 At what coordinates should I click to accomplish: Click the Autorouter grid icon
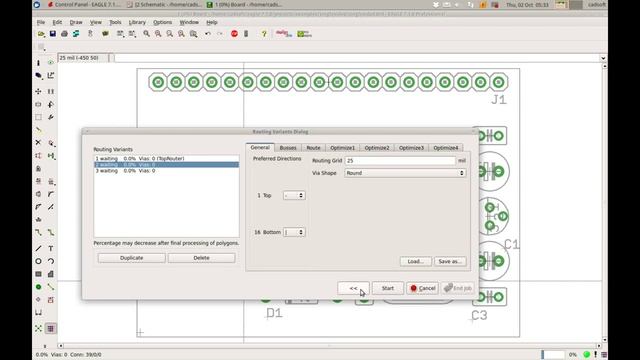pyautogui.click(x=51, y=328)
